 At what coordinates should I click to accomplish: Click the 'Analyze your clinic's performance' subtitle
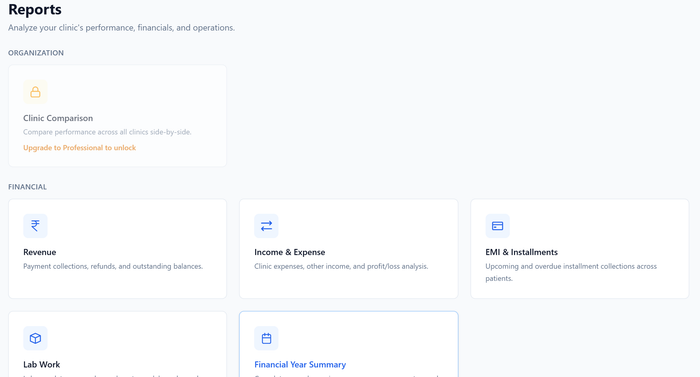coord(121,28)
